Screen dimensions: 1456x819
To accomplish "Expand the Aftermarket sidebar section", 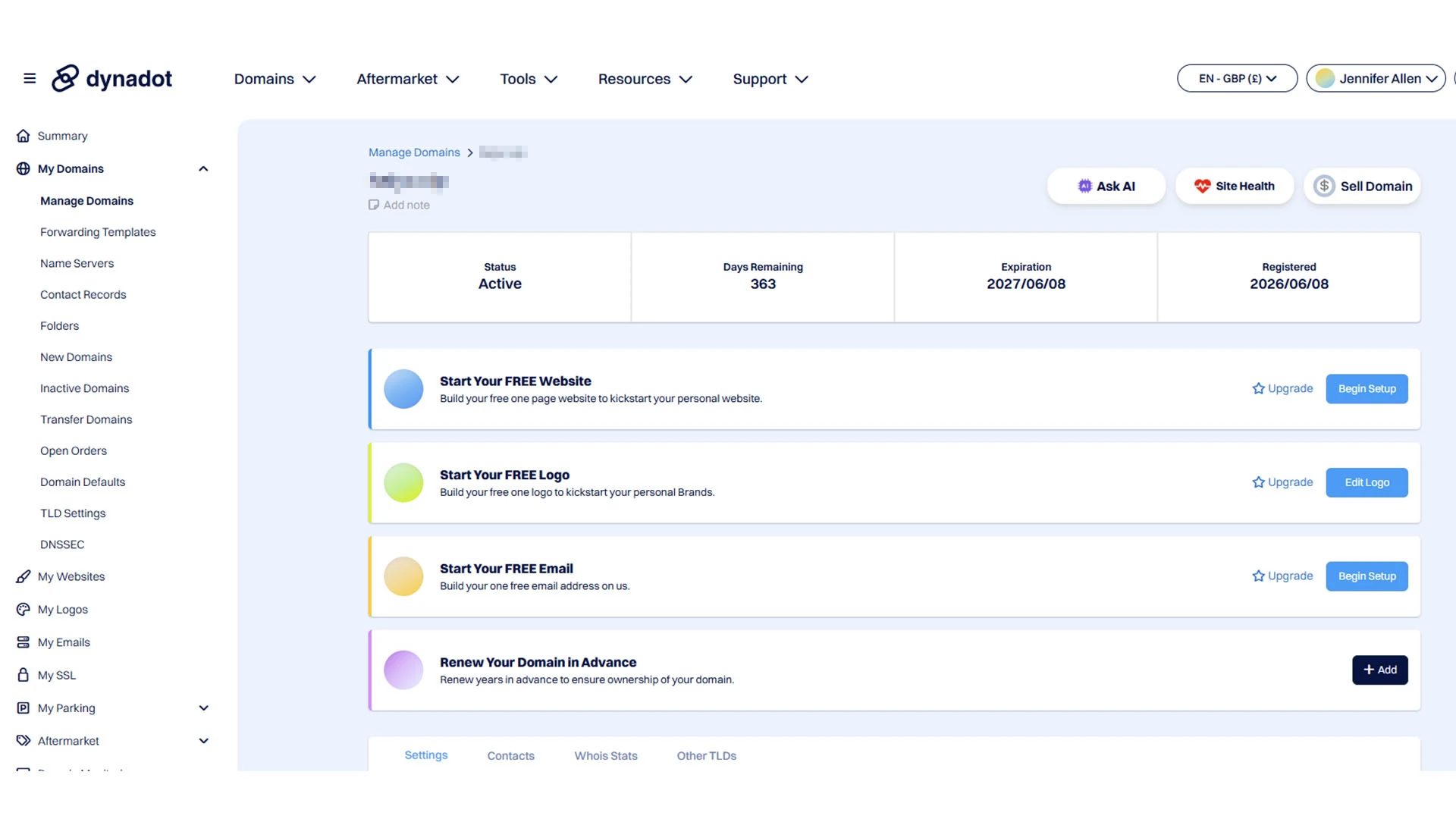I will pos(203,740).
